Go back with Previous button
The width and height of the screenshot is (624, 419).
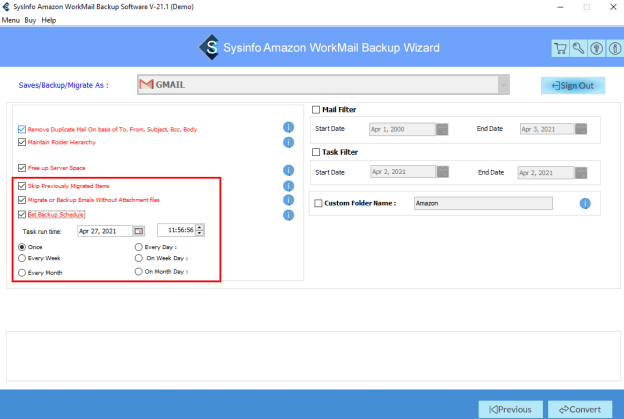tap(510, 409)
